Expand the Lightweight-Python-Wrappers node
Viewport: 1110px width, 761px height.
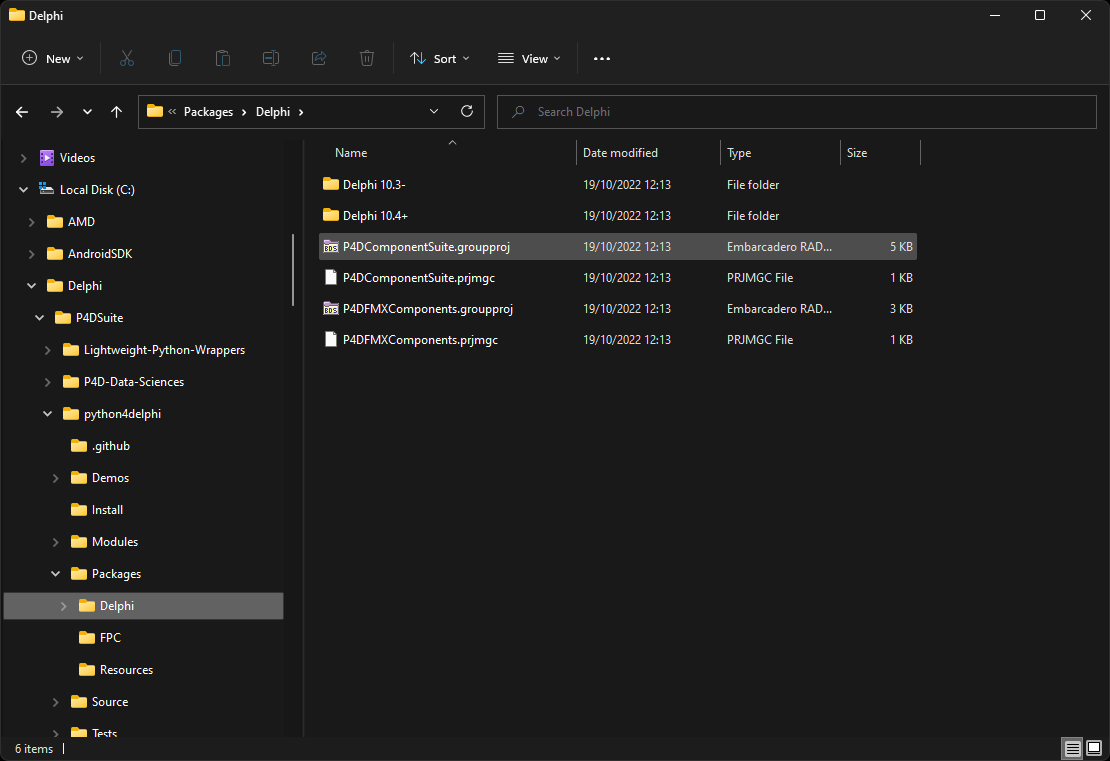pyautogui.click(x=47, y=350)
